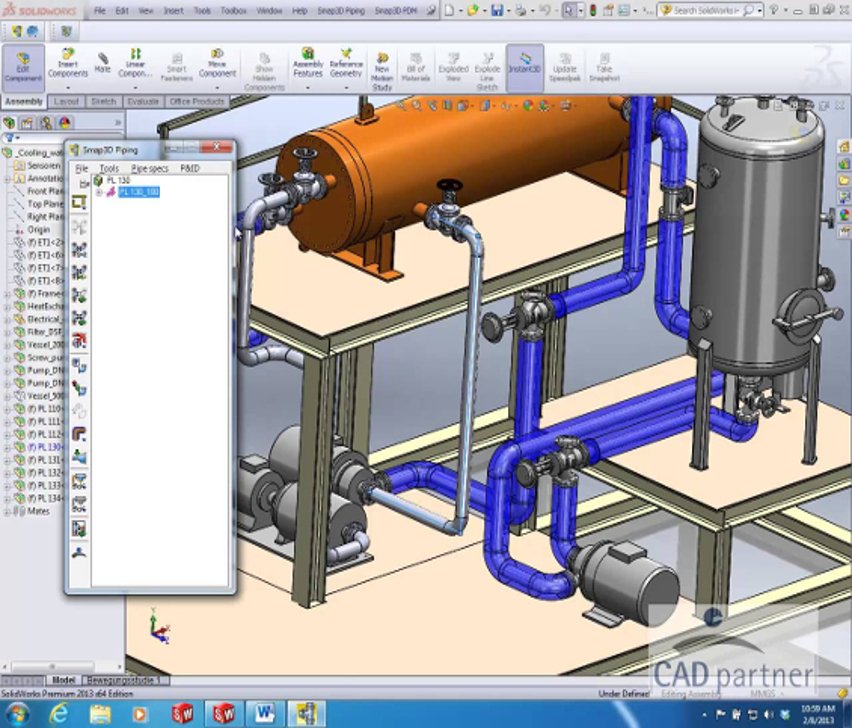852x728 pixels.
Task: Click the brown pipe elbow icon in Smap3D Piping
Action: (79, 434)
